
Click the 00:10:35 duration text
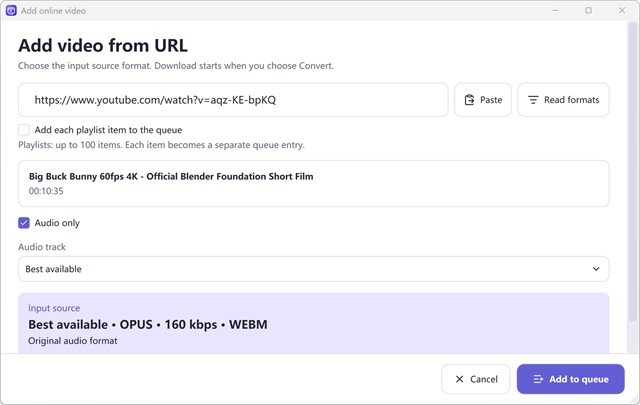46,191
